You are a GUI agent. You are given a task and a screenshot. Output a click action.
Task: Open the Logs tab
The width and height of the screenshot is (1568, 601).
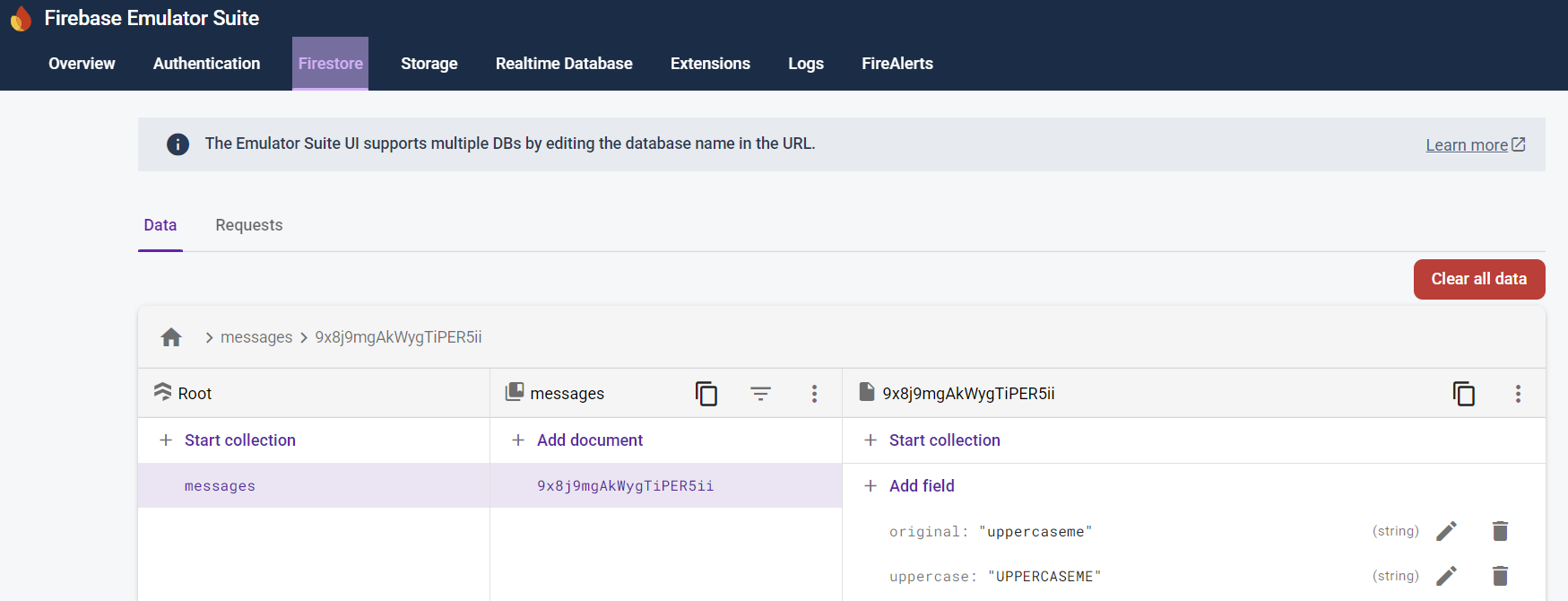tap(806, 64)
